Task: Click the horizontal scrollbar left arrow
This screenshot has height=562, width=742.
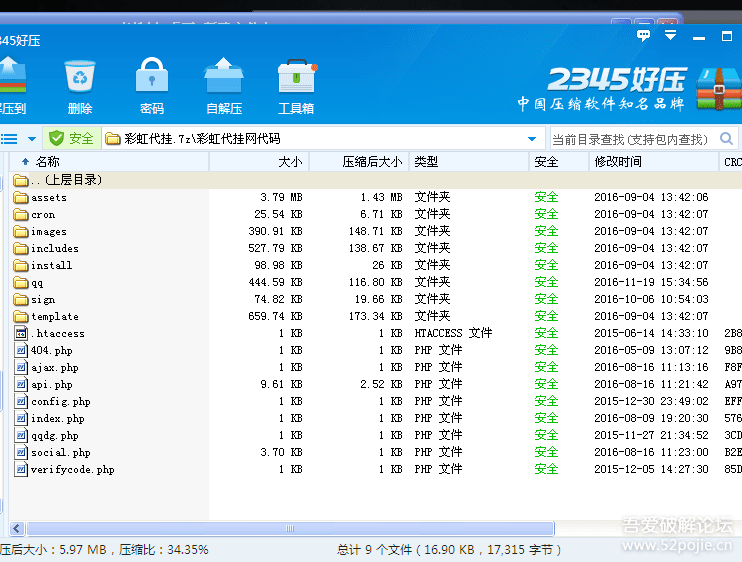Action: (x=17, y=528)
